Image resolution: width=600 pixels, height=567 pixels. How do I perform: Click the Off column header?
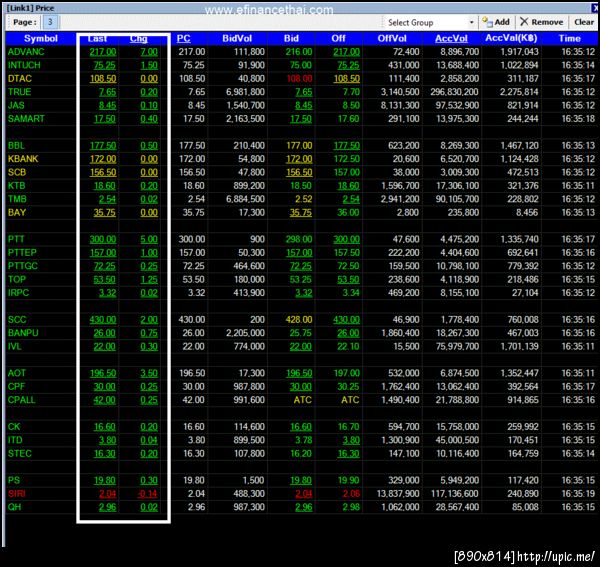pos(338,38)
